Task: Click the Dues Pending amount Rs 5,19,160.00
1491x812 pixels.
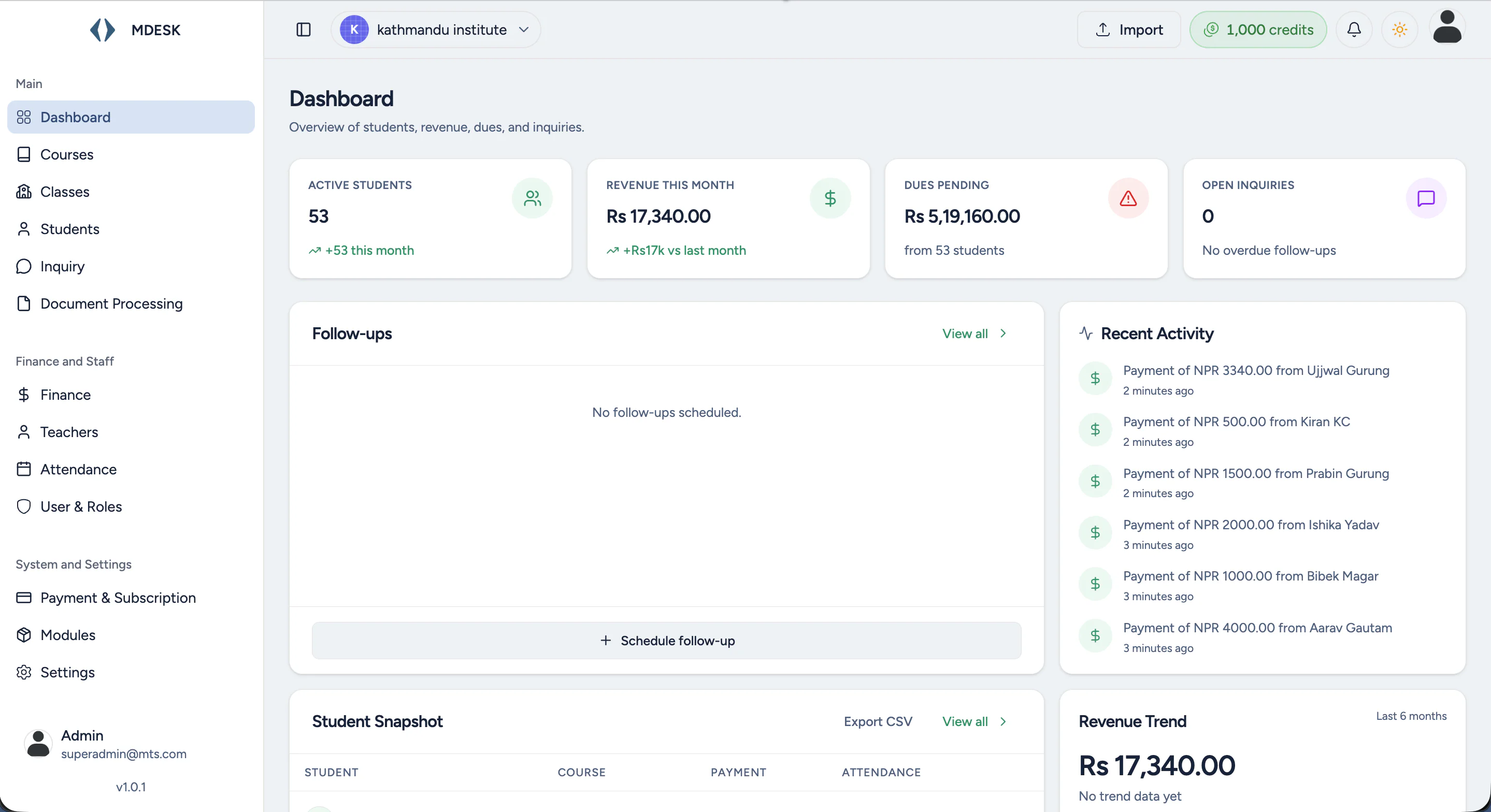Action: (962, 216)
